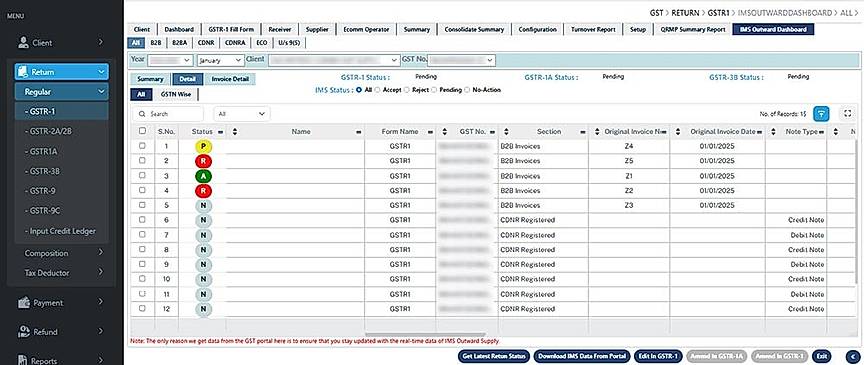Click search magnifier icon in grid
The height and width of the screenshot is (365, 864).
click(x=142, y=114)
